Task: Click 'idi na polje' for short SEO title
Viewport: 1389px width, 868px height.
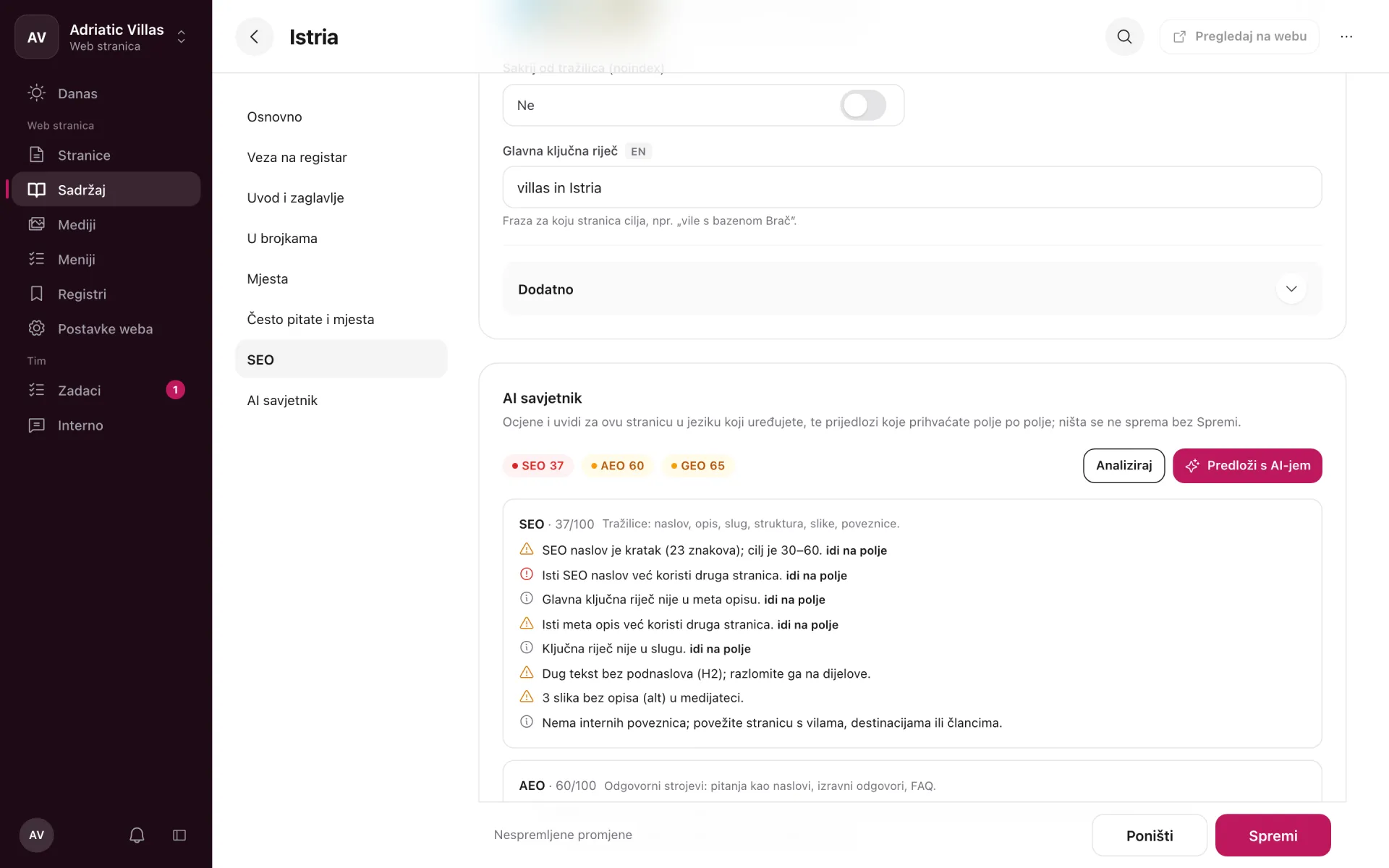Action: [x=857, y=550]
